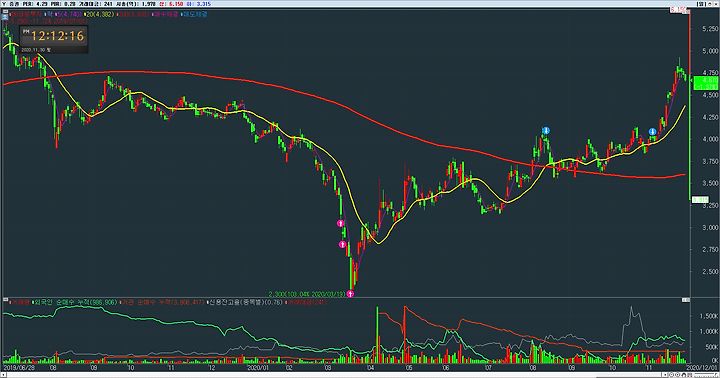Click the 3,315 low price tag on axis
Screen dimensions: 720x378
(x=700, y=200)
